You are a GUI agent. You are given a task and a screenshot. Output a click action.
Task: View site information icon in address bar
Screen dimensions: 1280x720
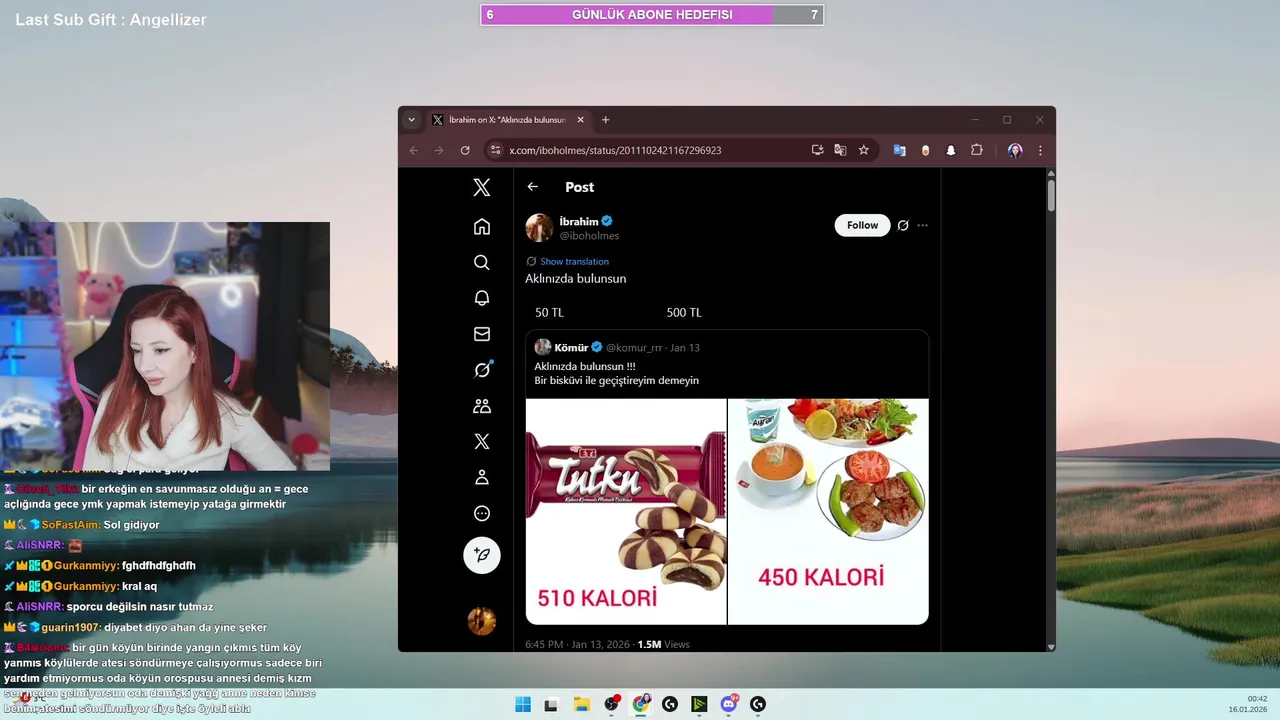point(495,150)
